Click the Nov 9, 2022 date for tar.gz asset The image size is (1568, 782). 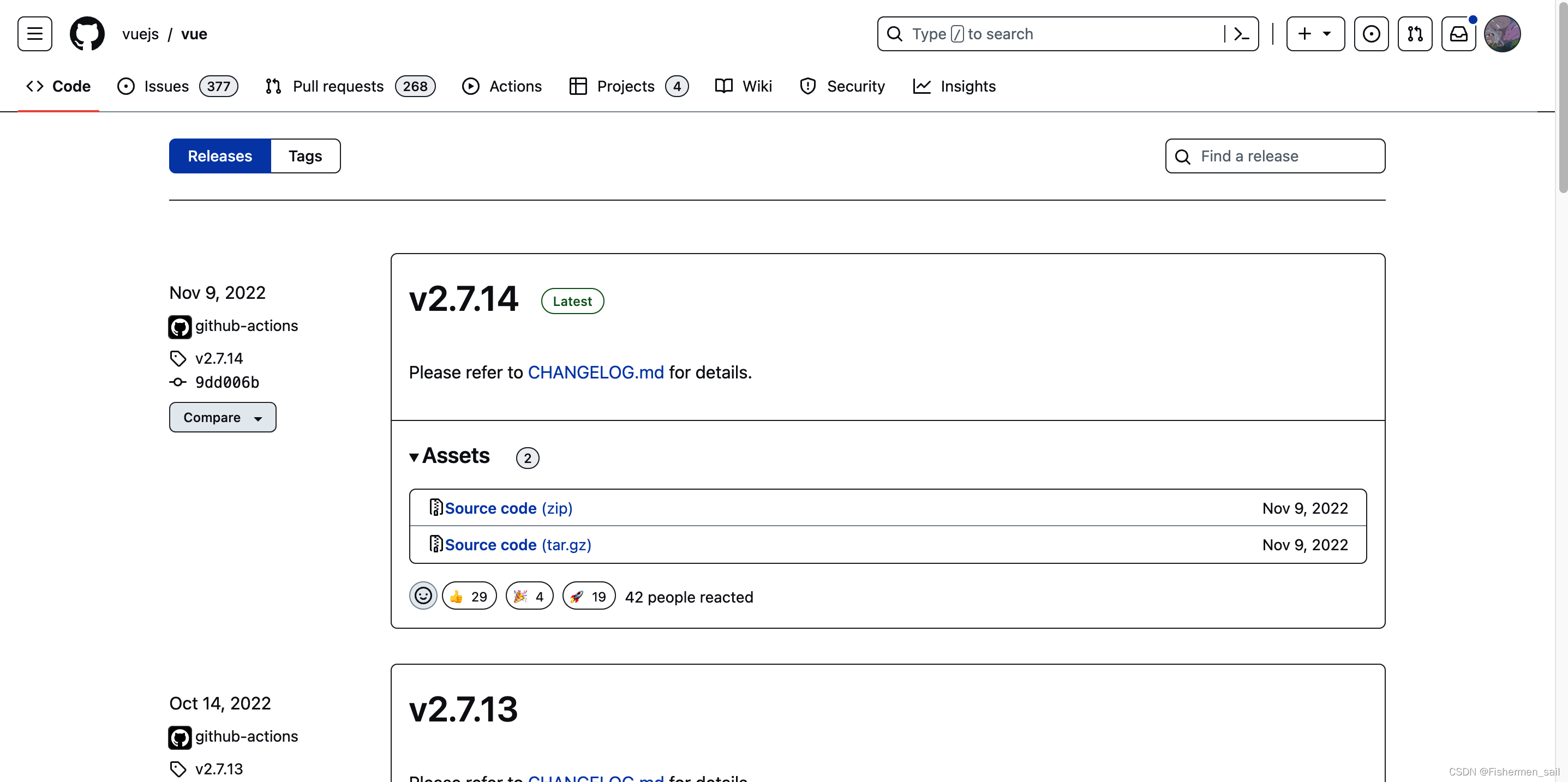point(1305,545)
